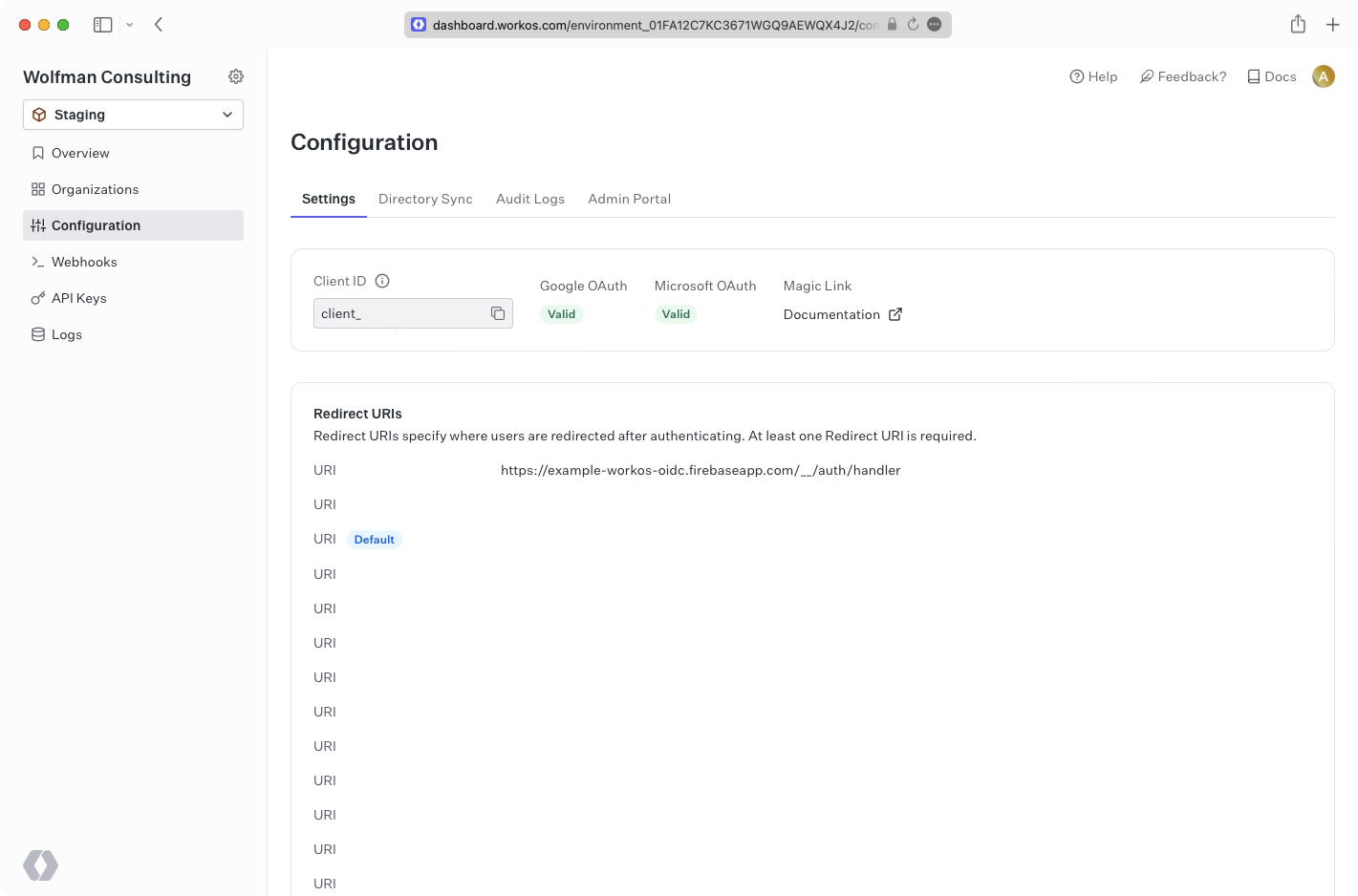The image size is (1358, 896).
Task: Click the user avatar in top right
Action: click(1323, 76)
